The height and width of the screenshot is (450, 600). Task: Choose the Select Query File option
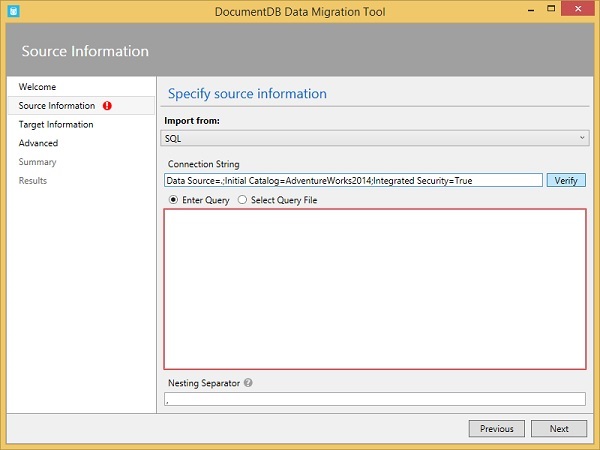243,200
